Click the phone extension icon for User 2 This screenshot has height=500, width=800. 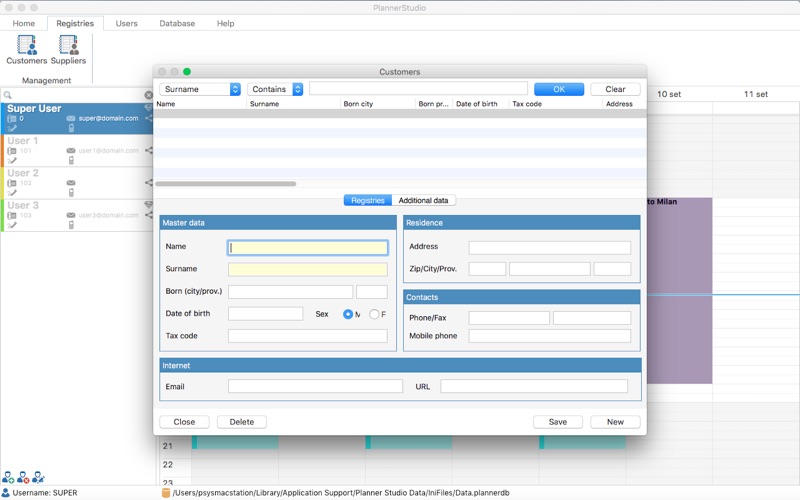(x=12, y=183)
